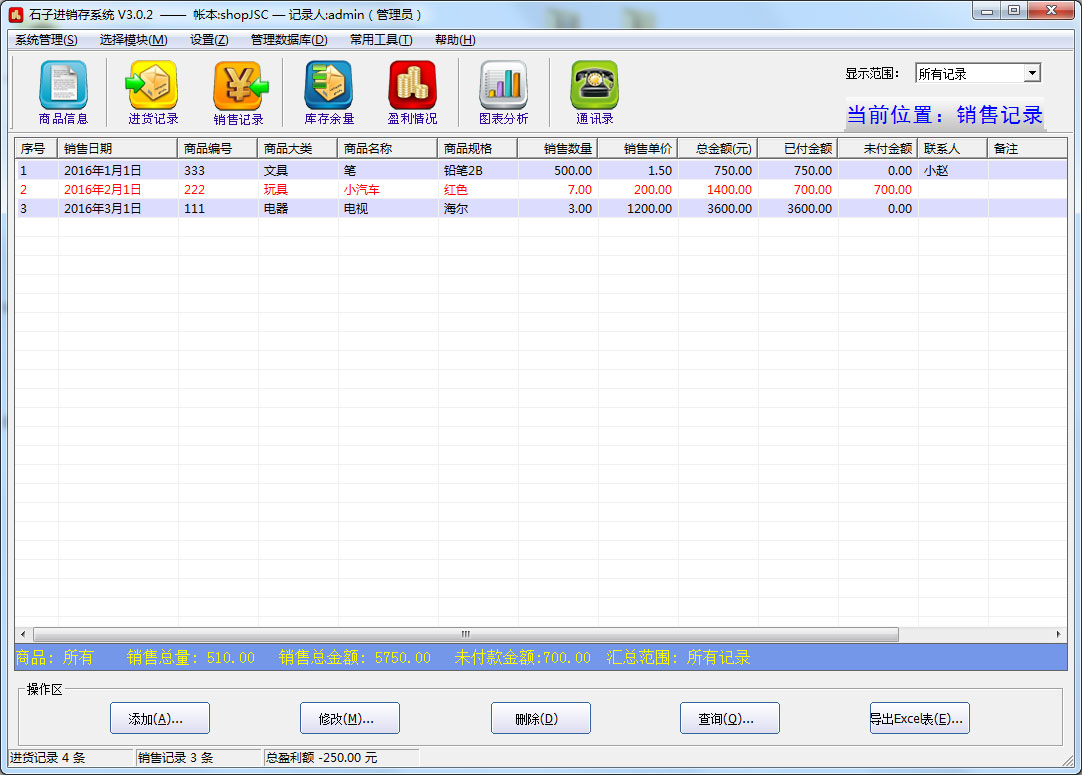The height and width of the screenshot is (775, 1082).
Task: Open the 常用工具(T) menu
Action: 381,40
